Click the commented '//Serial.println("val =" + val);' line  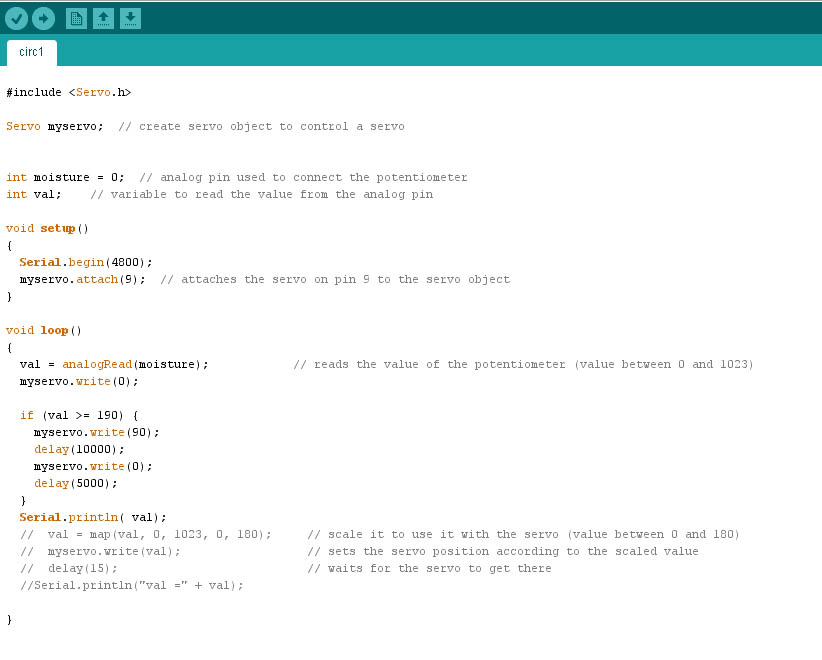(x=132, y=586)
